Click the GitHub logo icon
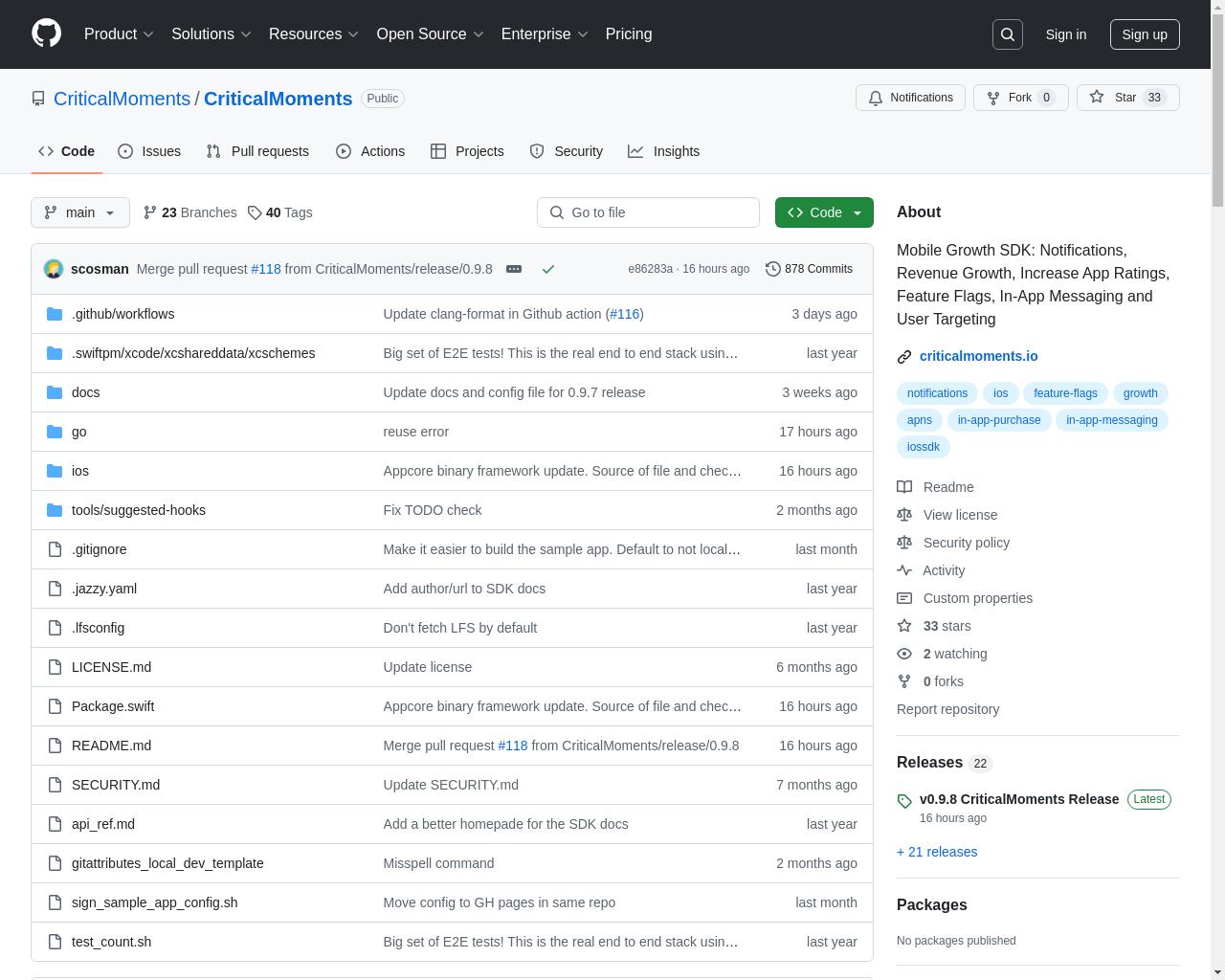1225x980 pixels. (46, 33)
